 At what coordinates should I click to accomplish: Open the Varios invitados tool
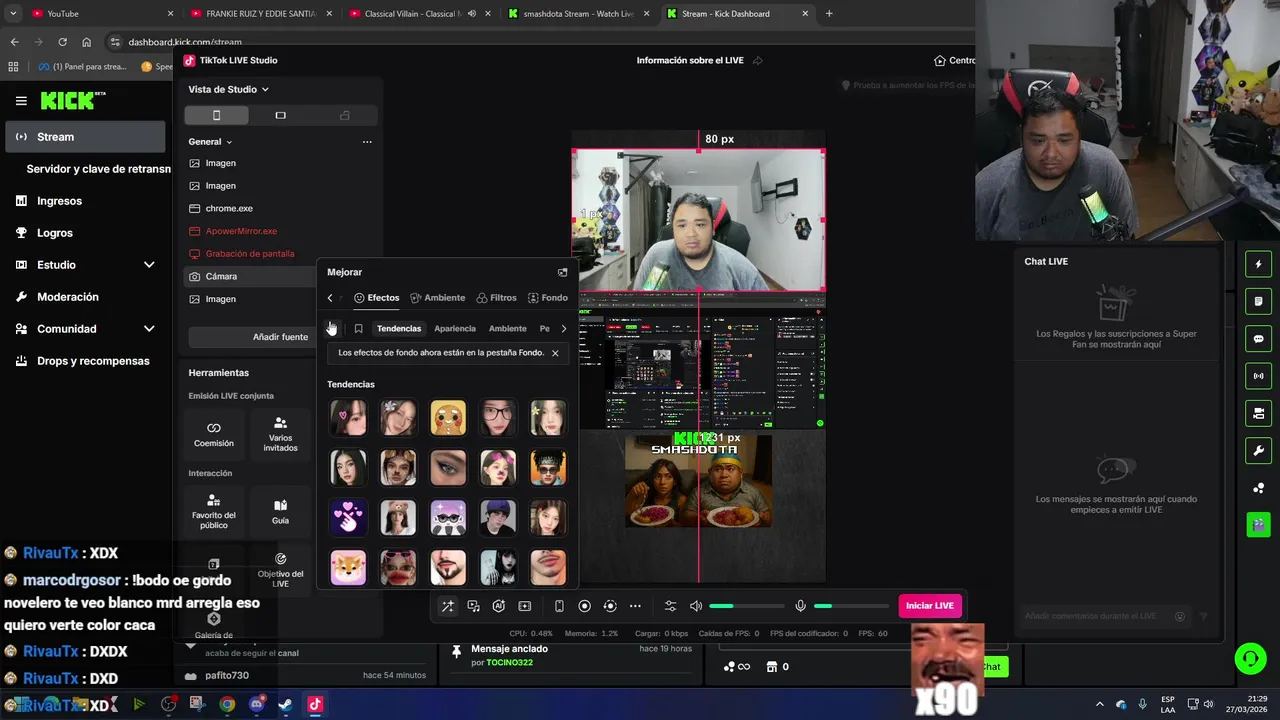point(280,434)
